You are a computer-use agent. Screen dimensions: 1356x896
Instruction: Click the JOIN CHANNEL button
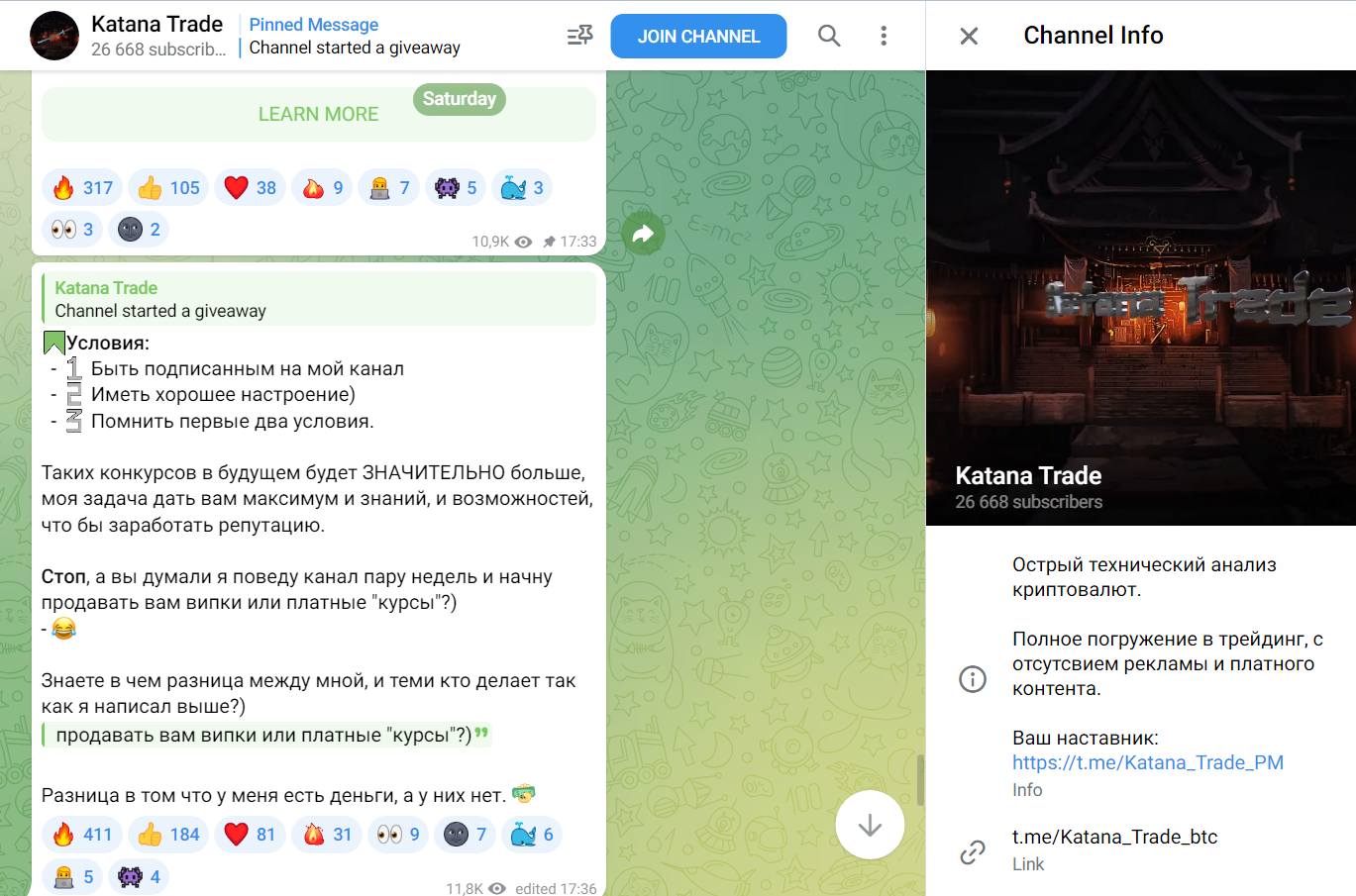click(698, 36)
